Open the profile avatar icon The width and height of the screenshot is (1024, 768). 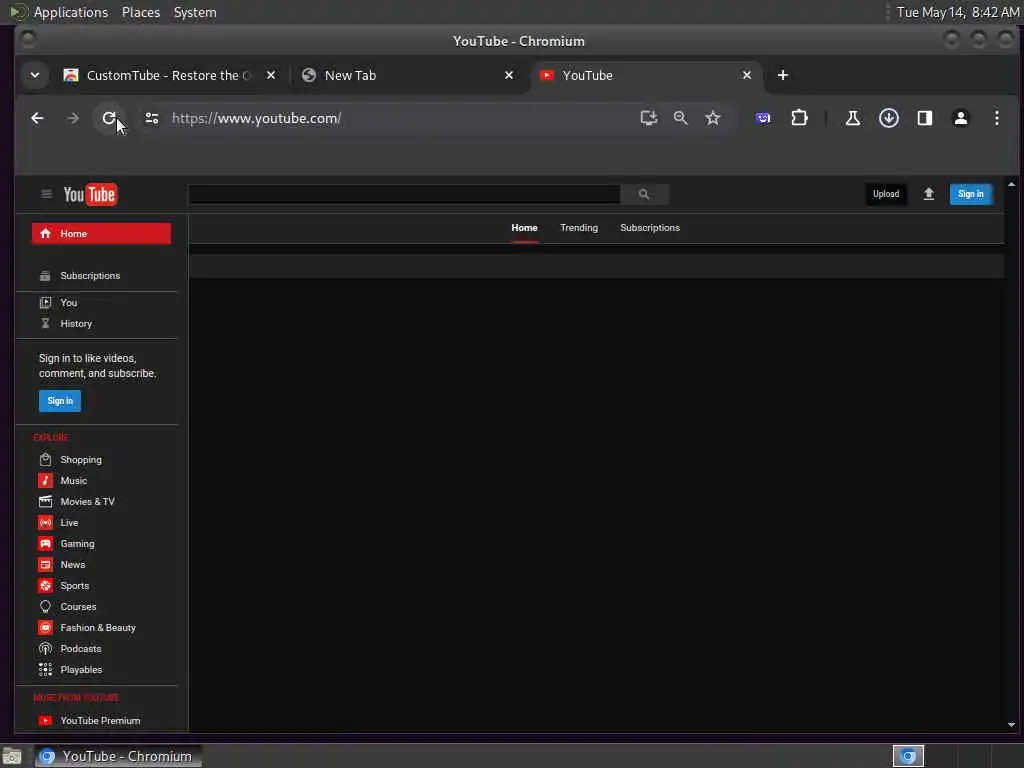[x=961, y=118]
